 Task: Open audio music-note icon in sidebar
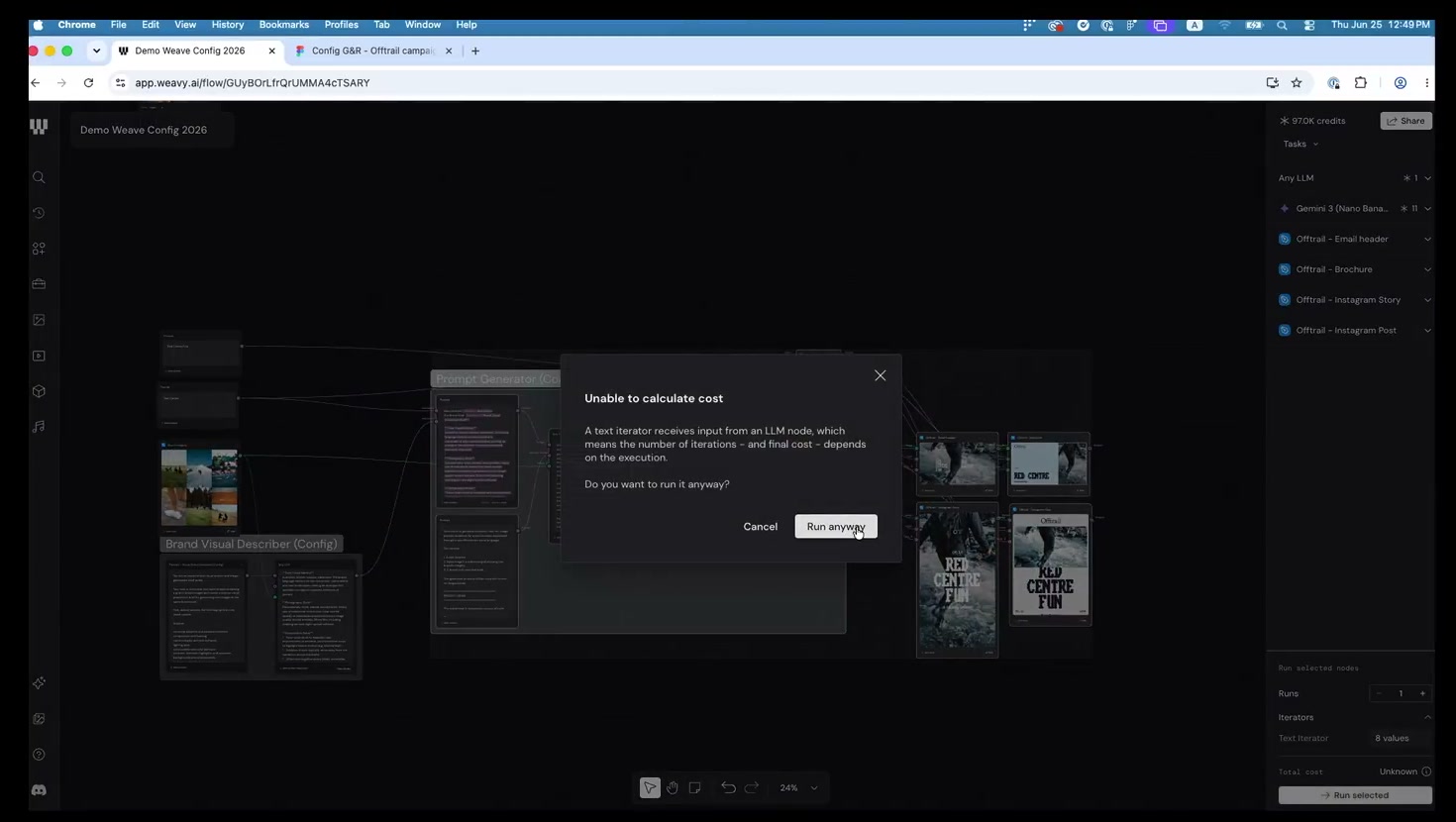coord(39,427)
